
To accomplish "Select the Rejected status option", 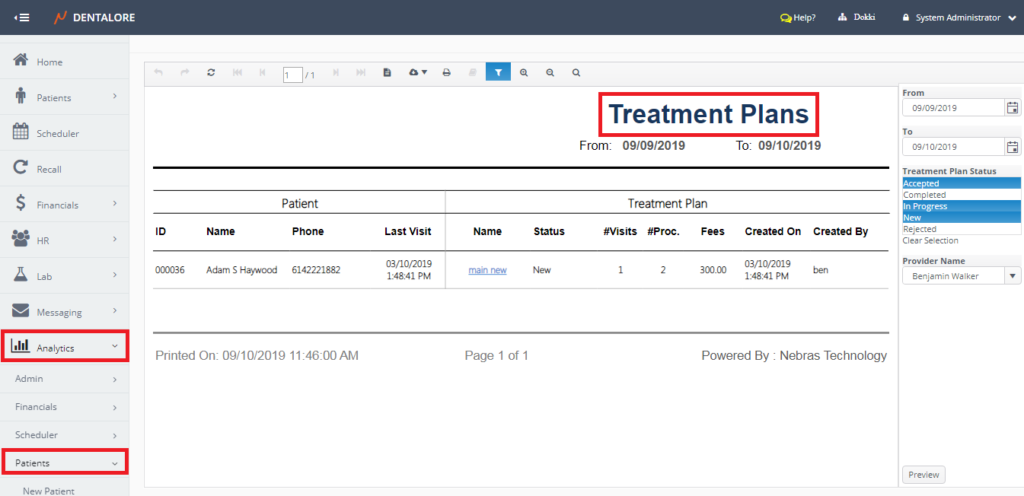I will tap(920, 229).
